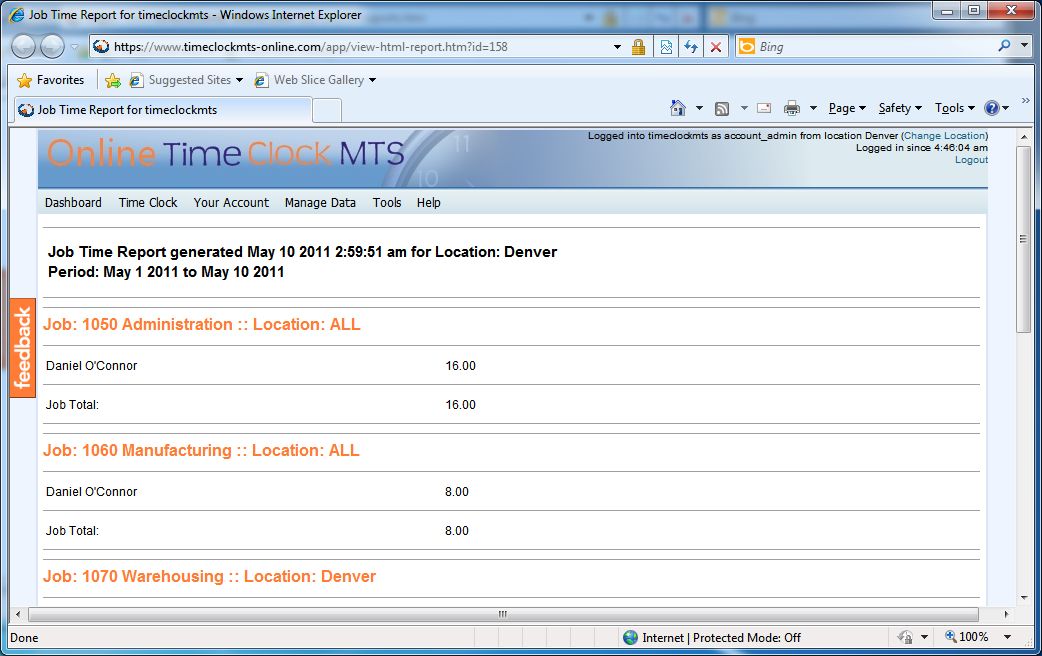Click the Suggested Sites link
The image size is (1042, 656).
189,80
